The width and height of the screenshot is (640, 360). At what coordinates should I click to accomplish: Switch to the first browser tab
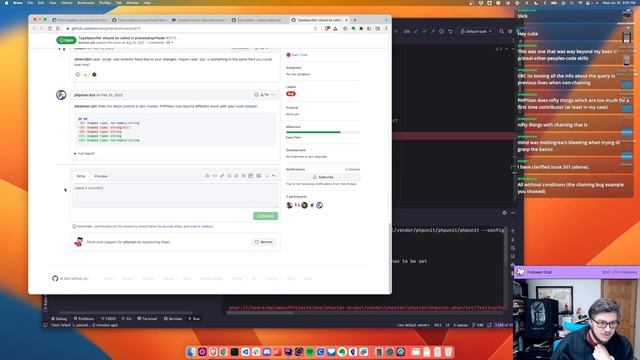click(x=80, y=20)
